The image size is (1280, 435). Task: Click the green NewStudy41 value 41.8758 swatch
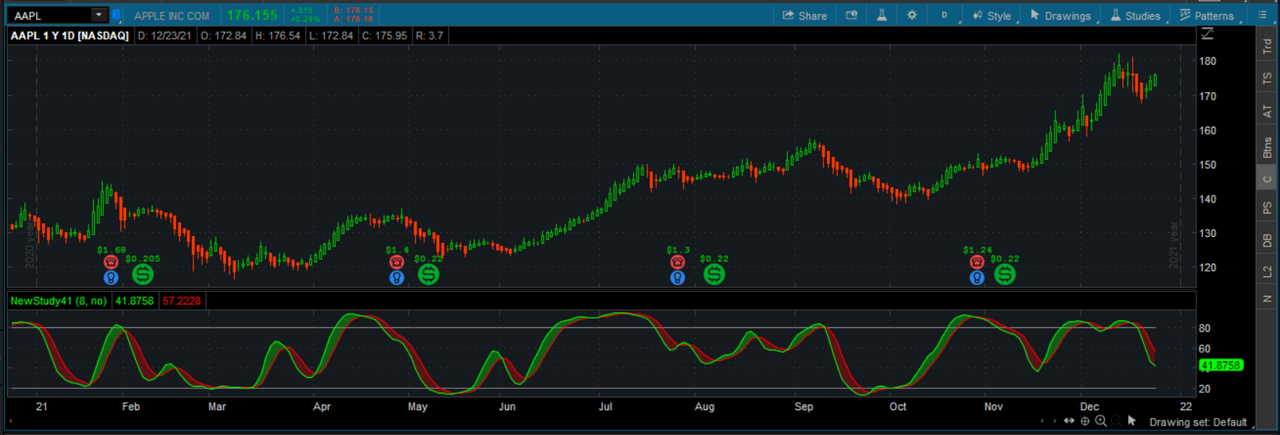point(131,300)
